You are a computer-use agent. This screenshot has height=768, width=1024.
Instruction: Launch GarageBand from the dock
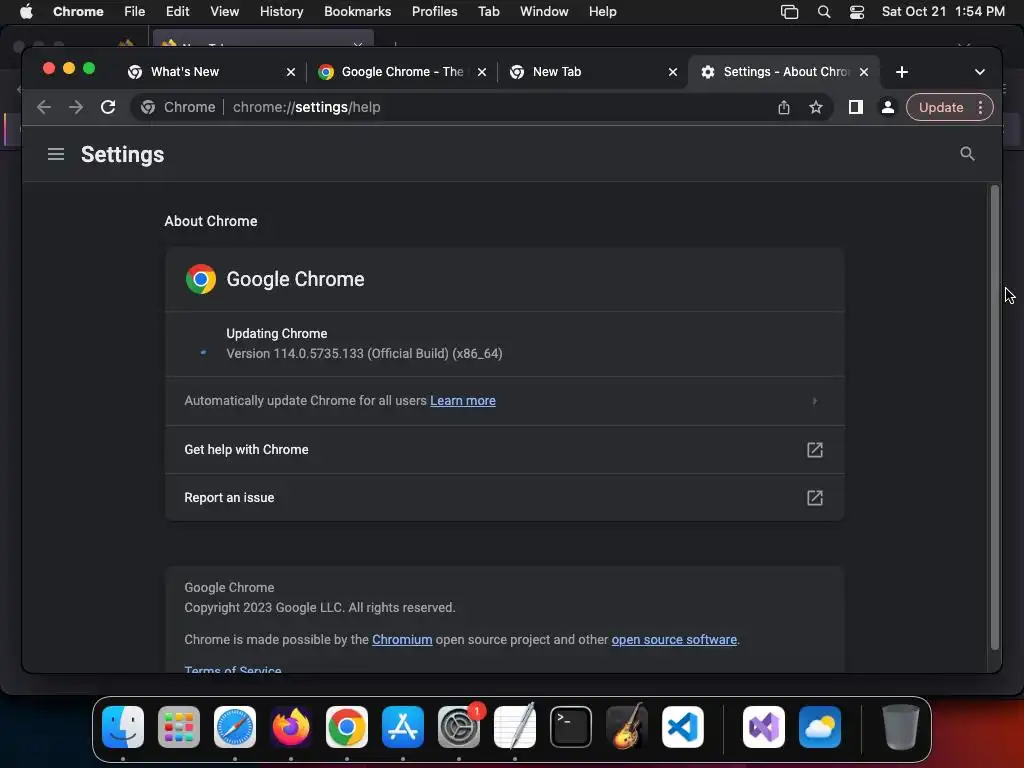627,727
